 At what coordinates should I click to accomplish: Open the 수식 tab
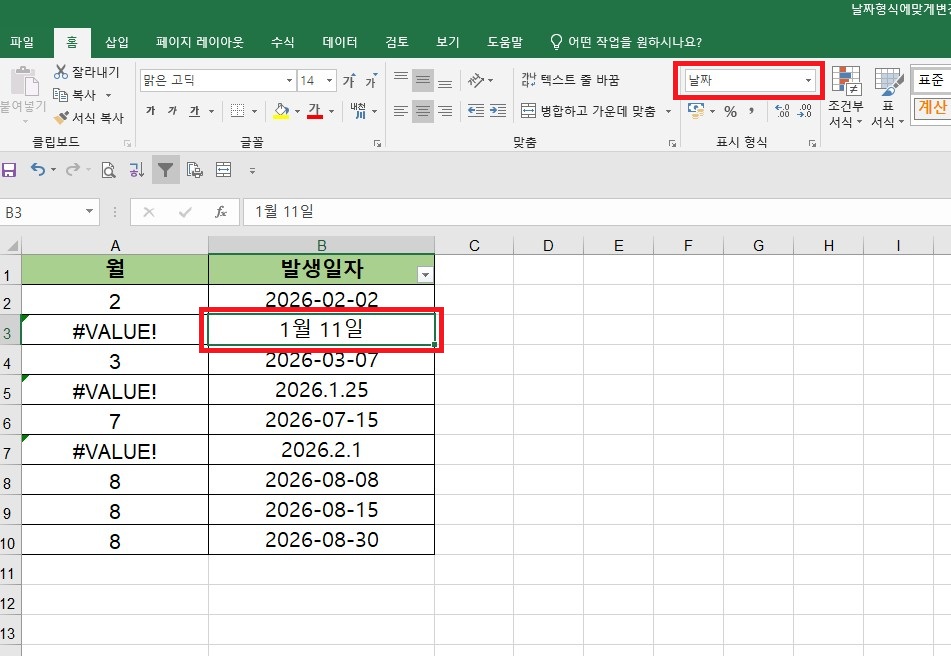tap(283, 42)
